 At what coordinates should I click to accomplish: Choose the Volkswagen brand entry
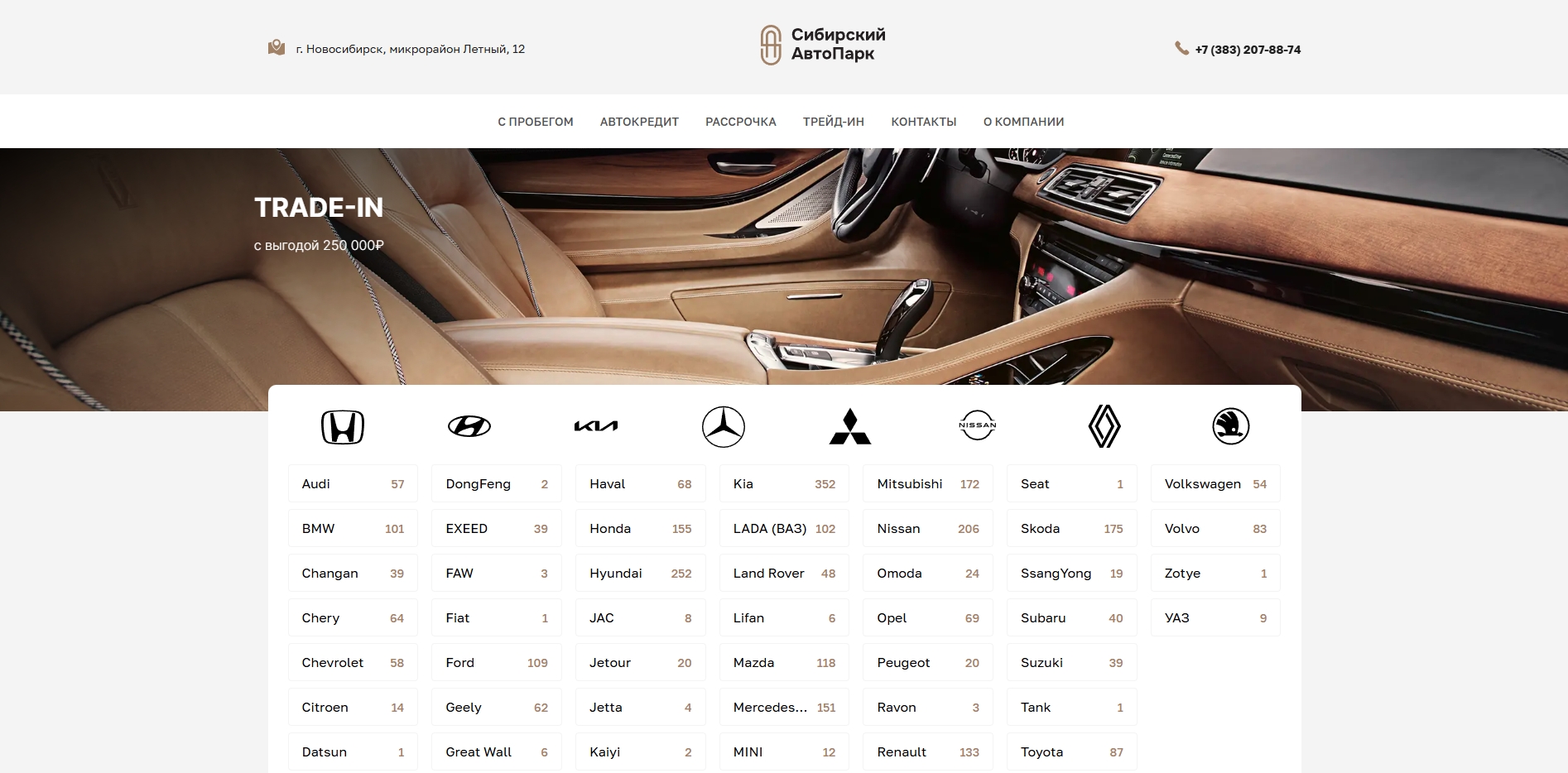[x=1215, y=483]
